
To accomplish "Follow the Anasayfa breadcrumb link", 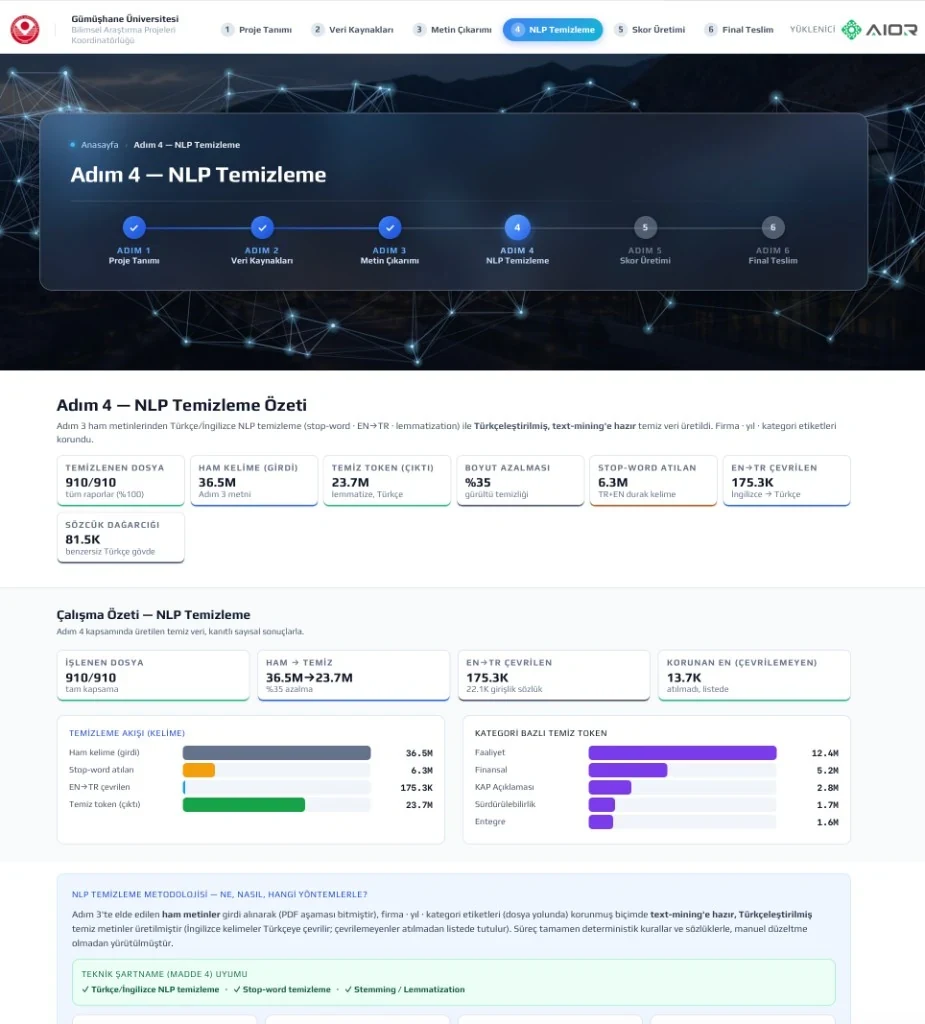I will (x=99, y=145).
